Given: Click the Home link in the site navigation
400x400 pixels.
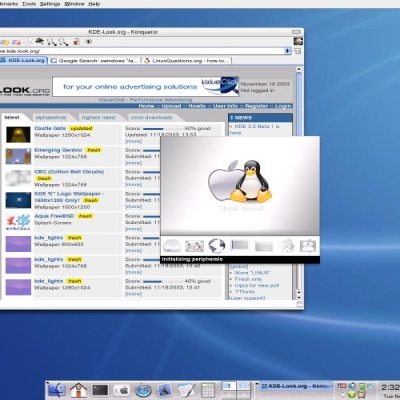Looking at the screenshot, I should 146,106.
